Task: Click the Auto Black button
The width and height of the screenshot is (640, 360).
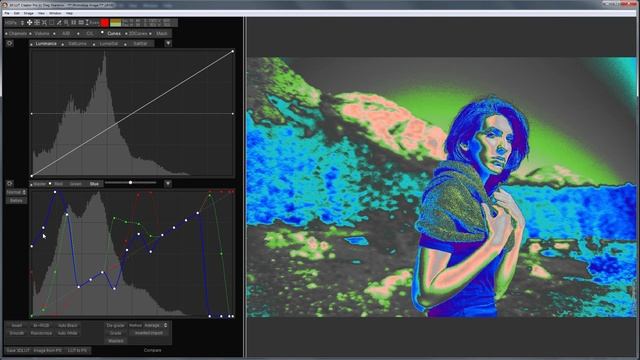Action: tap(67, 325)
